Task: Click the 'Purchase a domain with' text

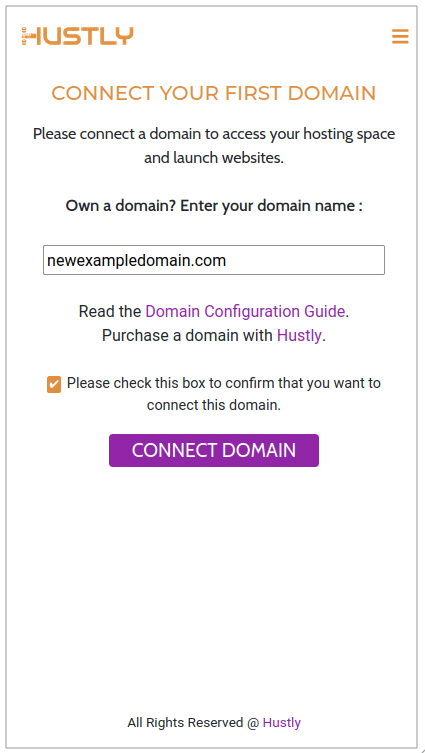Action: [187, 335]
